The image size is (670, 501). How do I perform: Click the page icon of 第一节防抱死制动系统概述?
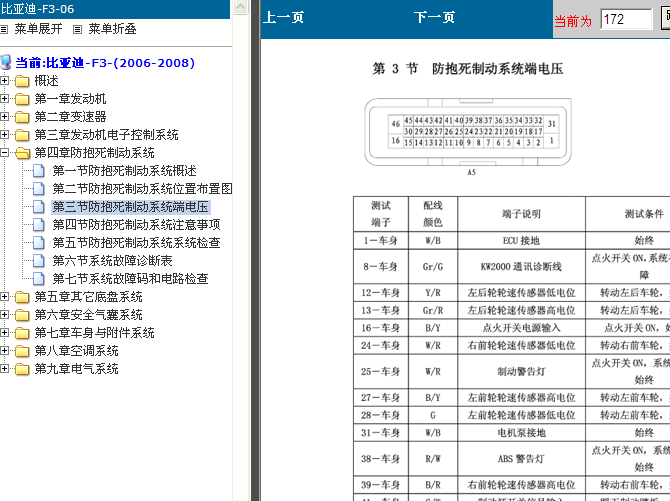pyautogui.click(x=38, y=171)
